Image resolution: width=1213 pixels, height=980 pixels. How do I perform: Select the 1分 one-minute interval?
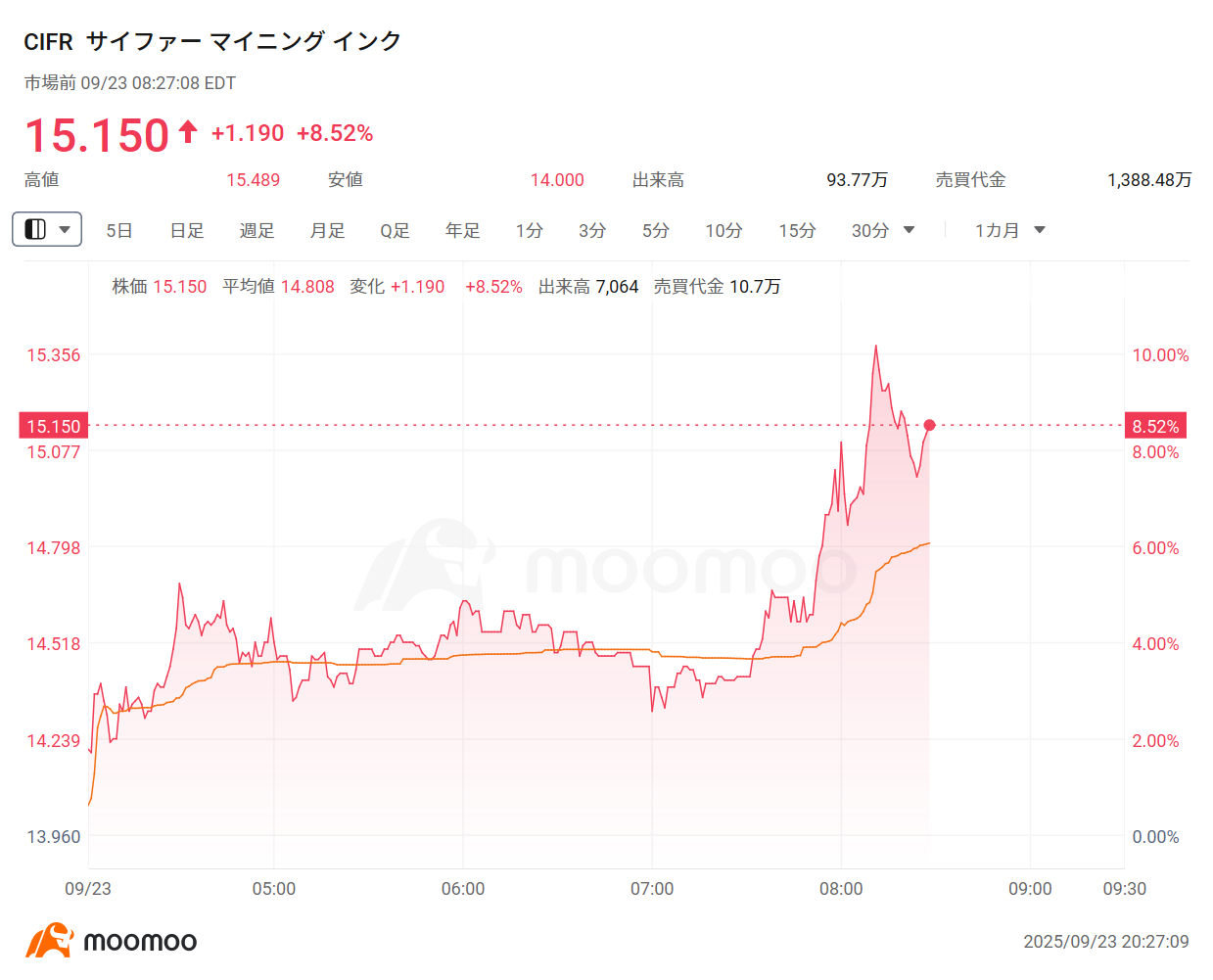(x=528, y=230)
